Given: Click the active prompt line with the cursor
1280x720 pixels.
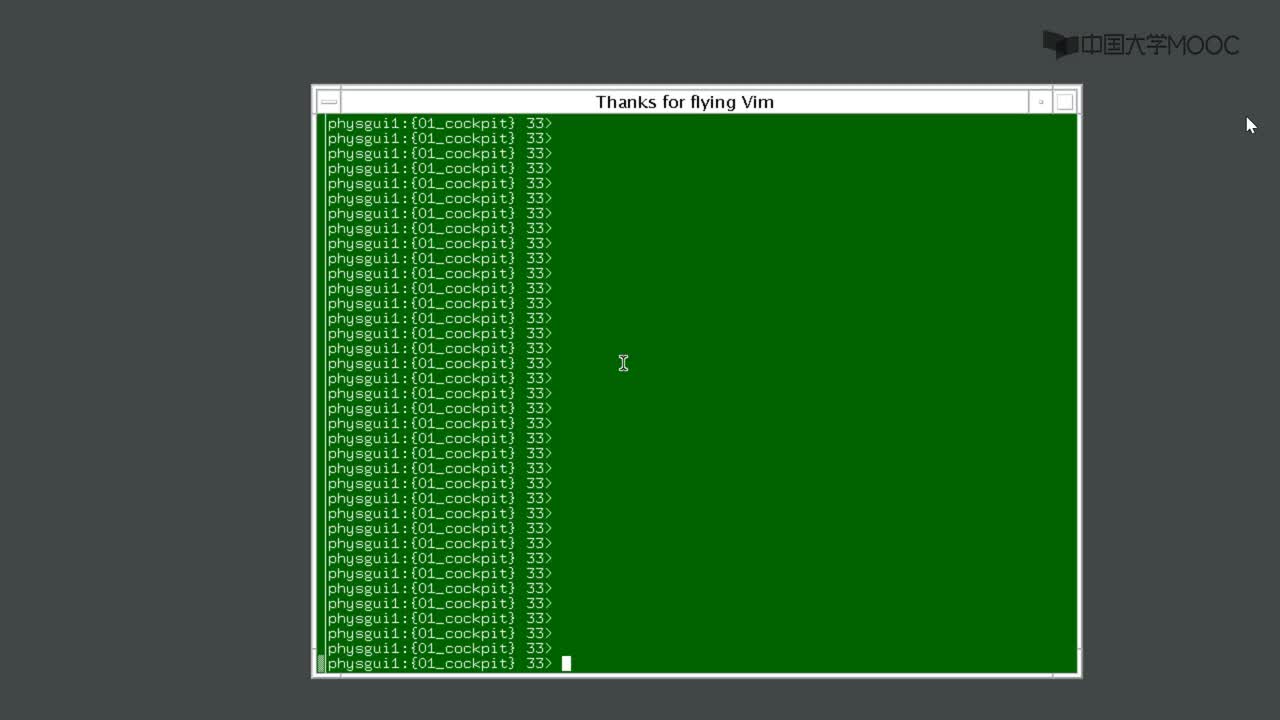Looking at the screenshot, I should (x=450, y=664).
